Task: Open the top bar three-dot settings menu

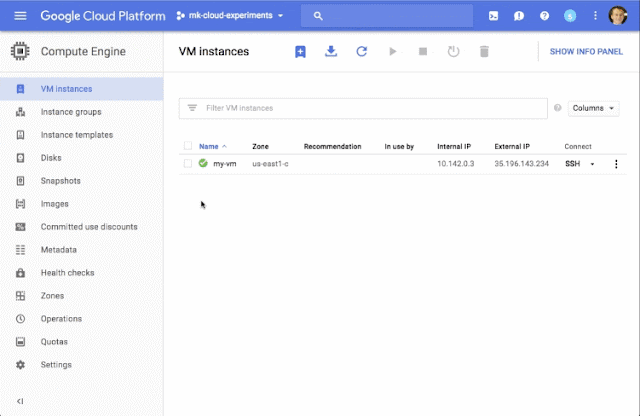Action: click(595, 16)
